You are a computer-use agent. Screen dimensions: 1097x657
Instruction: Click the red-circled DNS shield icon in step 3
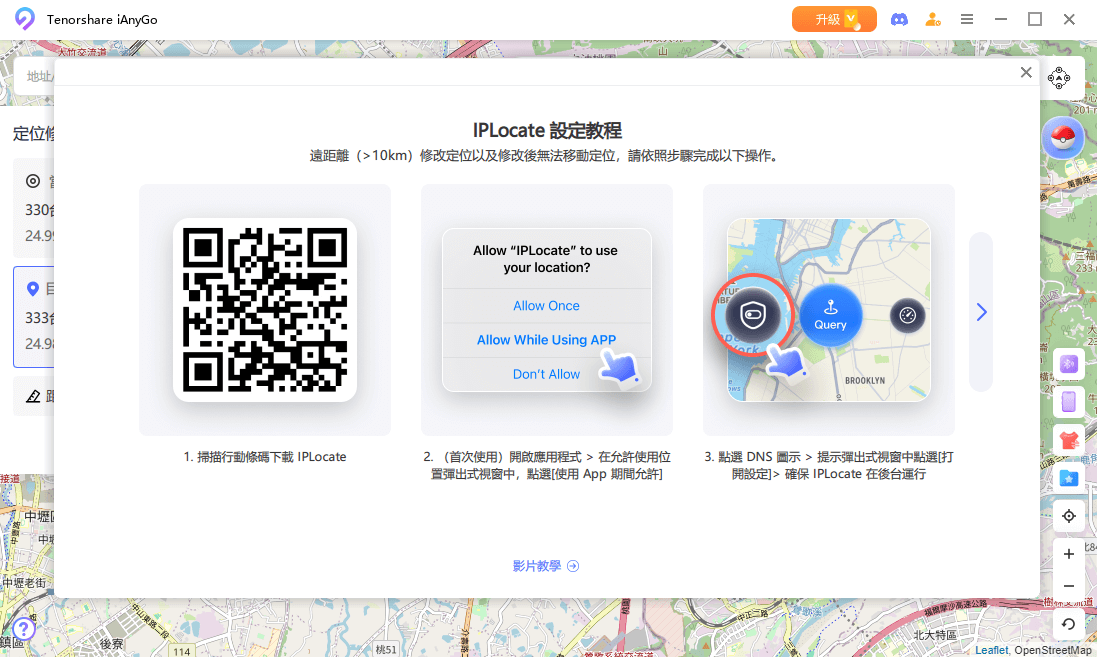click(752, 315)
